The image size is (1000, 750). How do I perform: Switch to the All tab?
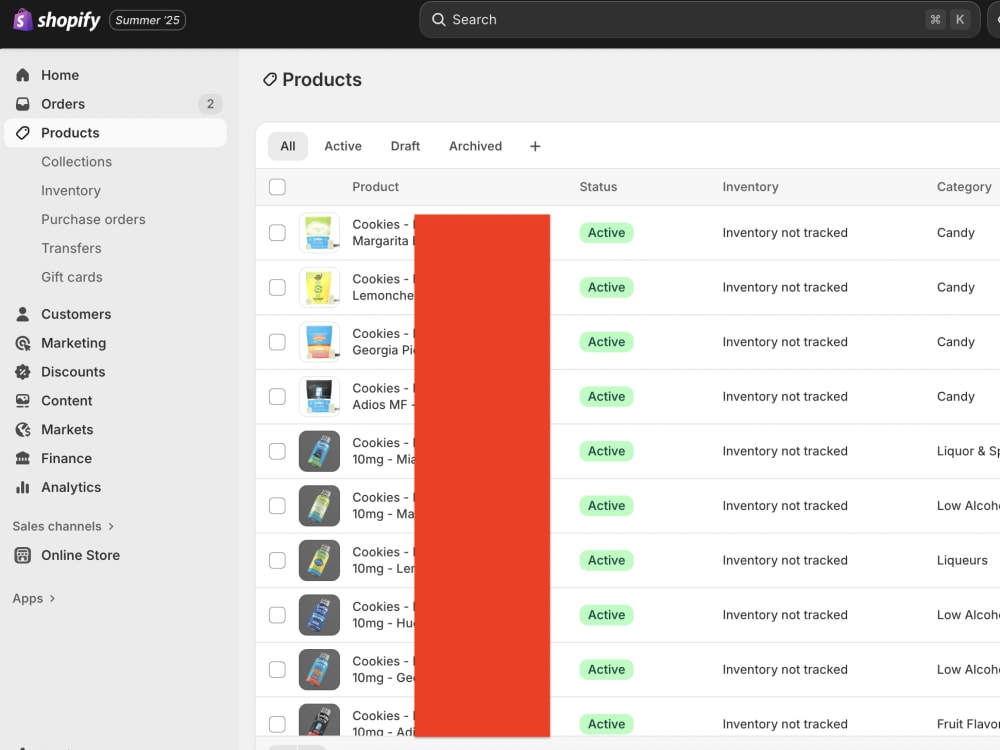click(288, 146)
